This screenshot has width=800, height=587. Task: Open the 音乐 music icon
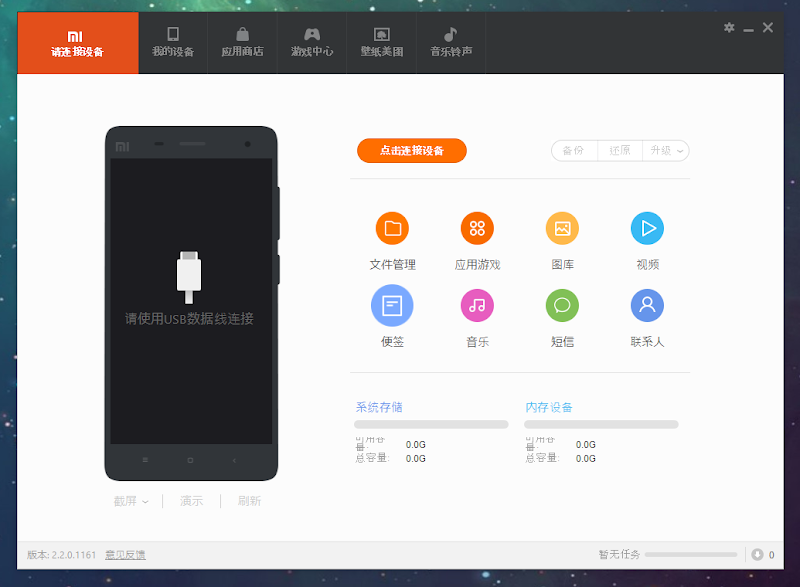tap(477, 305)
